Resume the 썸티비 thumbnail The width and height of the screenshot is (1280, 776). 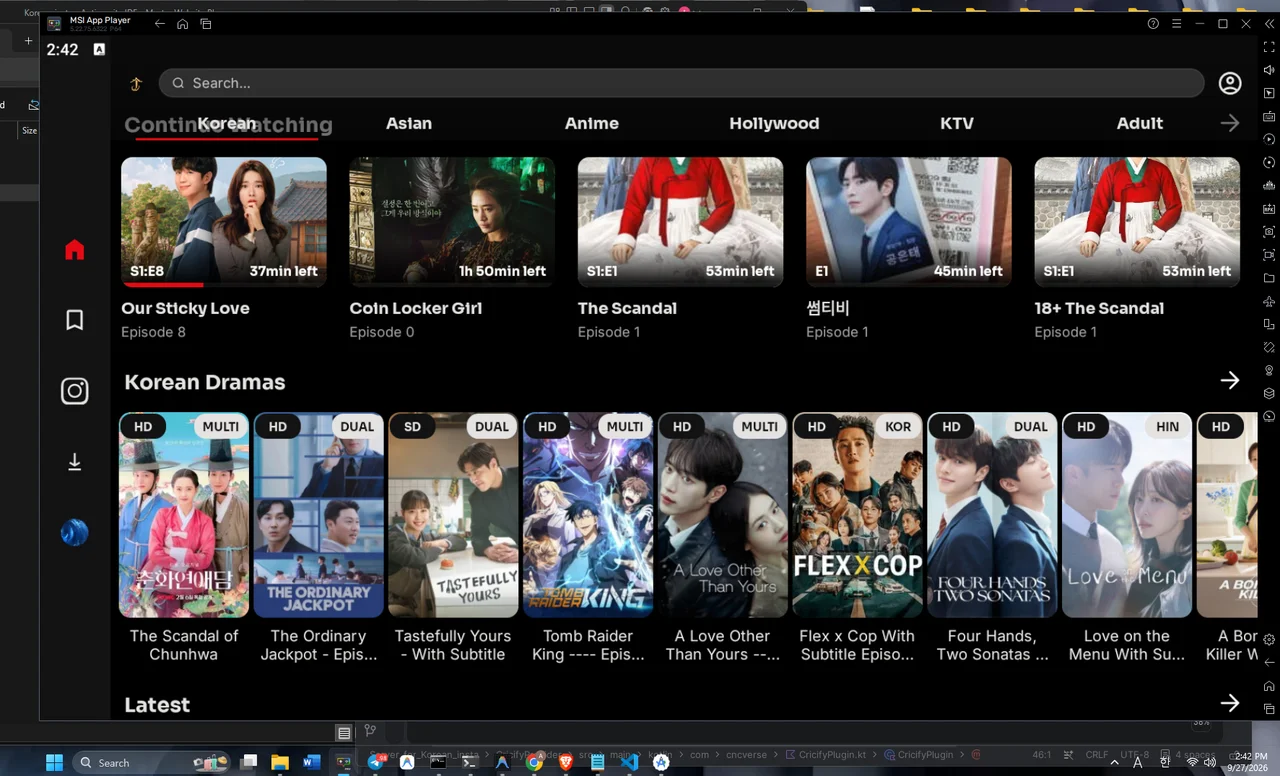tap(909, 222)
